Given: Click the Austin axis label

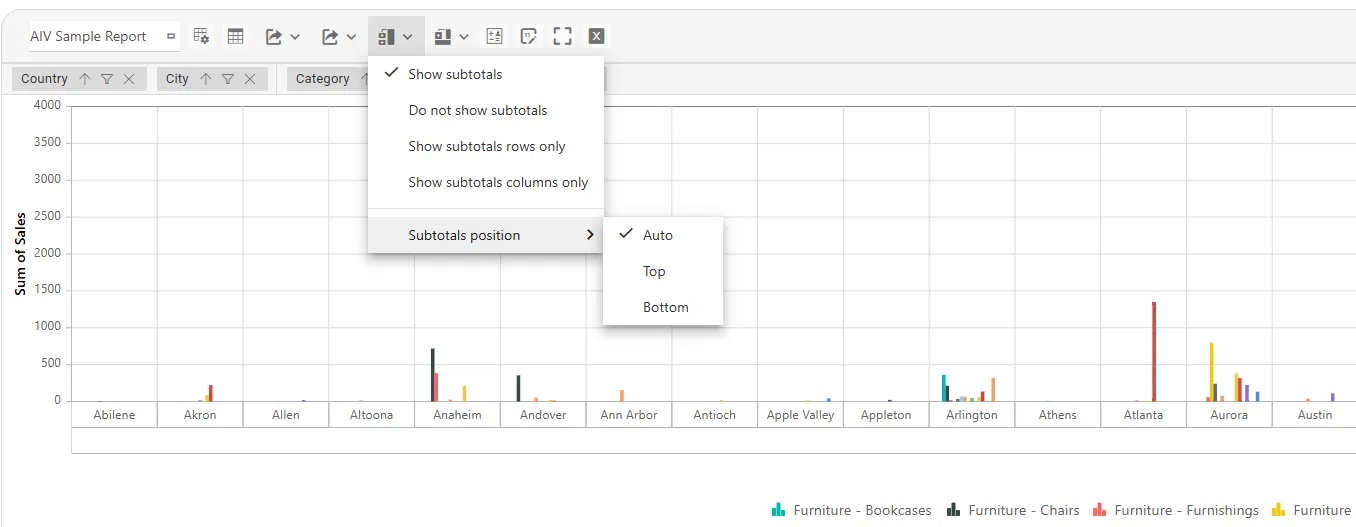Looking at the screenshot, I should click(x=1315, y=415).
